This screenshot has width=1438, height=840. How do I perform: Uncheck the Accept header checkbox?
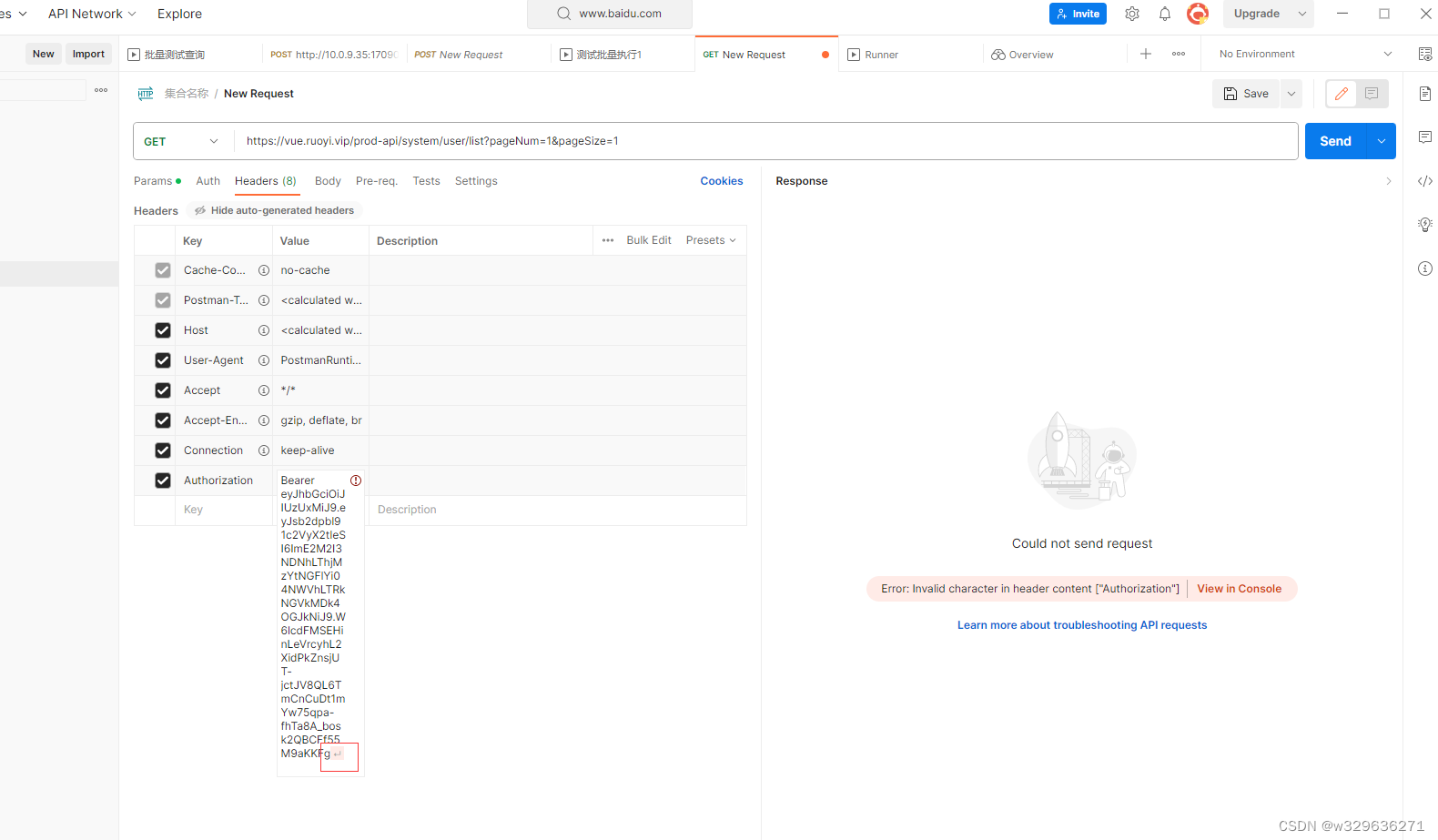pyautogui.click(x=163, y=390)
